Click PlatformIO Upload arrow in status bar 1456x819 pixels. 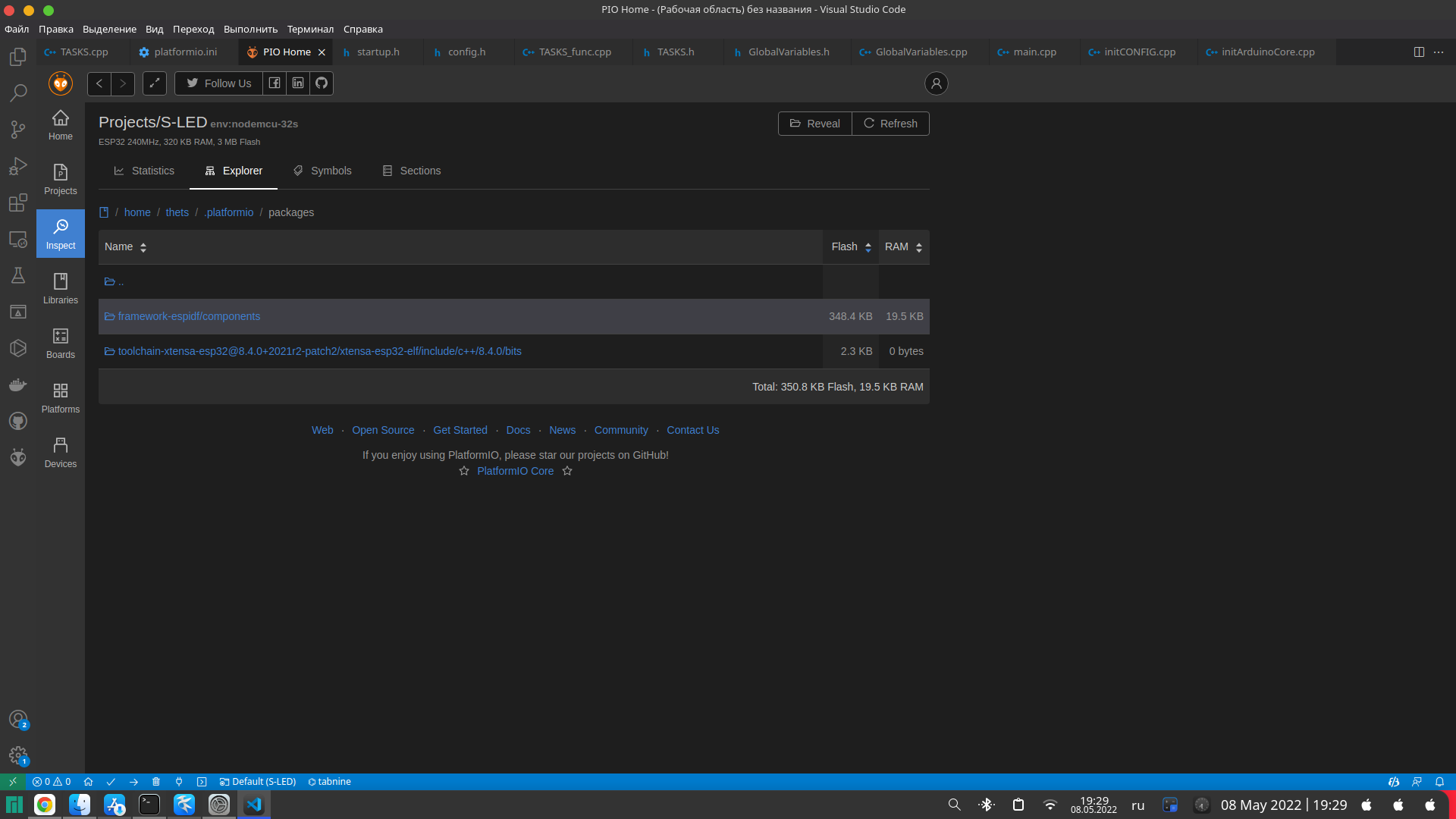[x=133, y=782]
